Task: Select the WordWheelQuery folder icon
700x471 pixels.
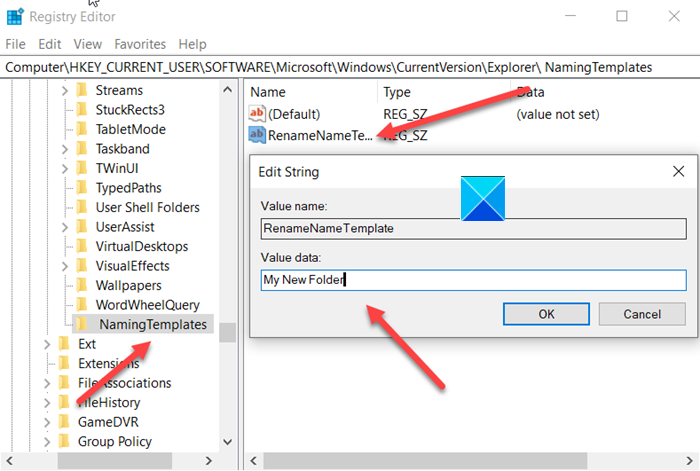Action: tap(82, 305)
